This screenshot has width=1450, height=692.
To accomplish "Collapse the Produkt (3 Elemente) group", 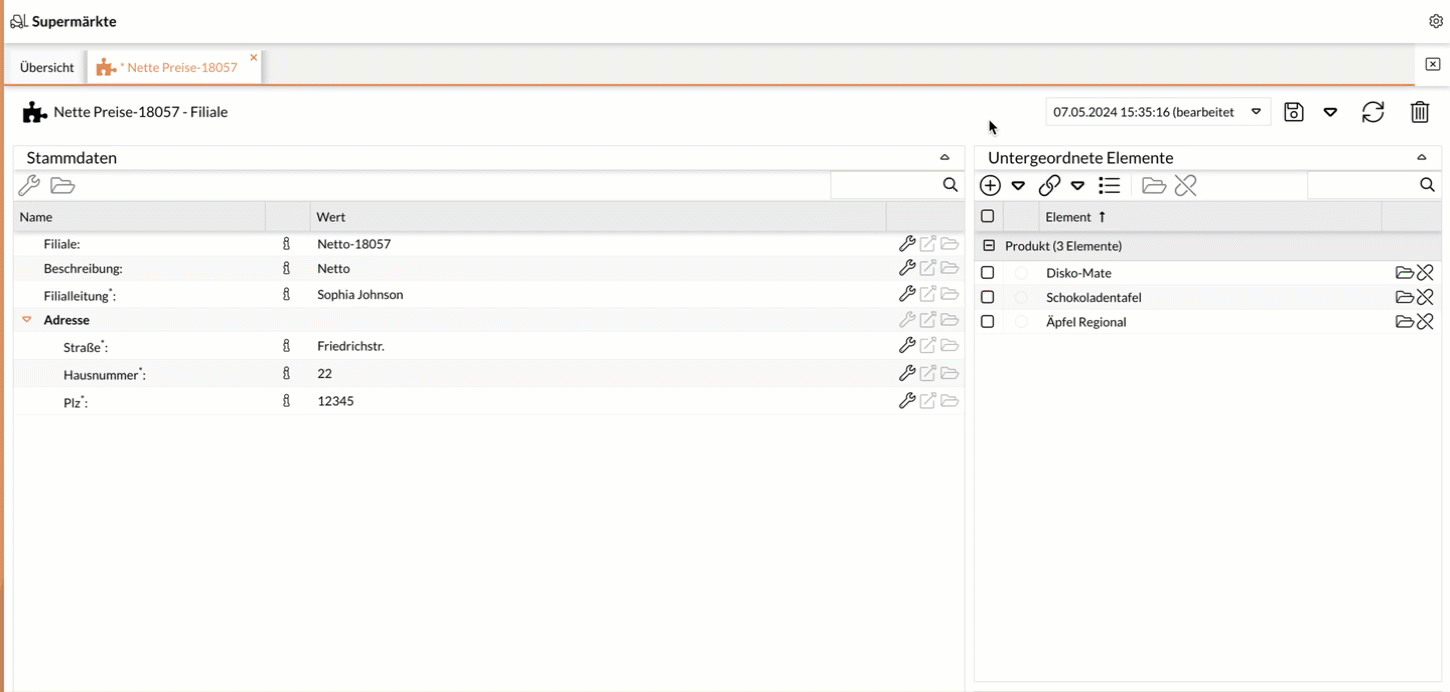I will [989, 246].
